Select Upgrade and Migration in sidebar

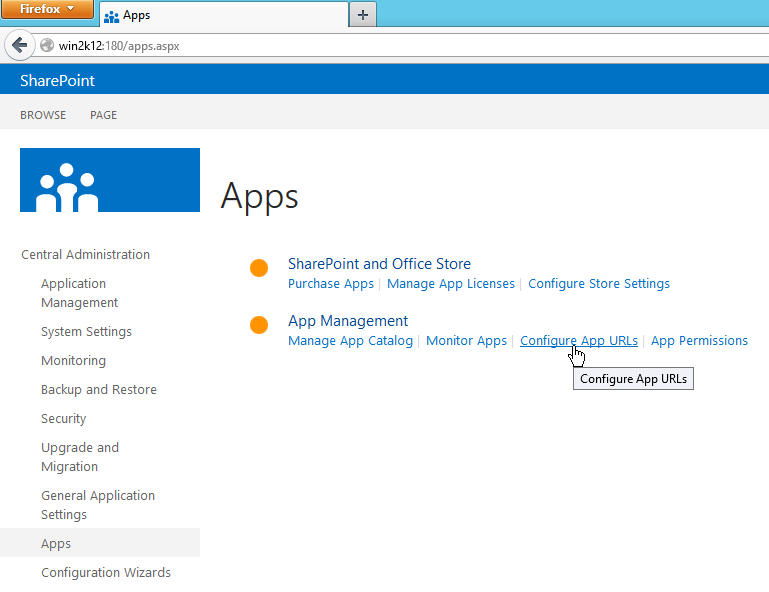click(x=80, y=457)
